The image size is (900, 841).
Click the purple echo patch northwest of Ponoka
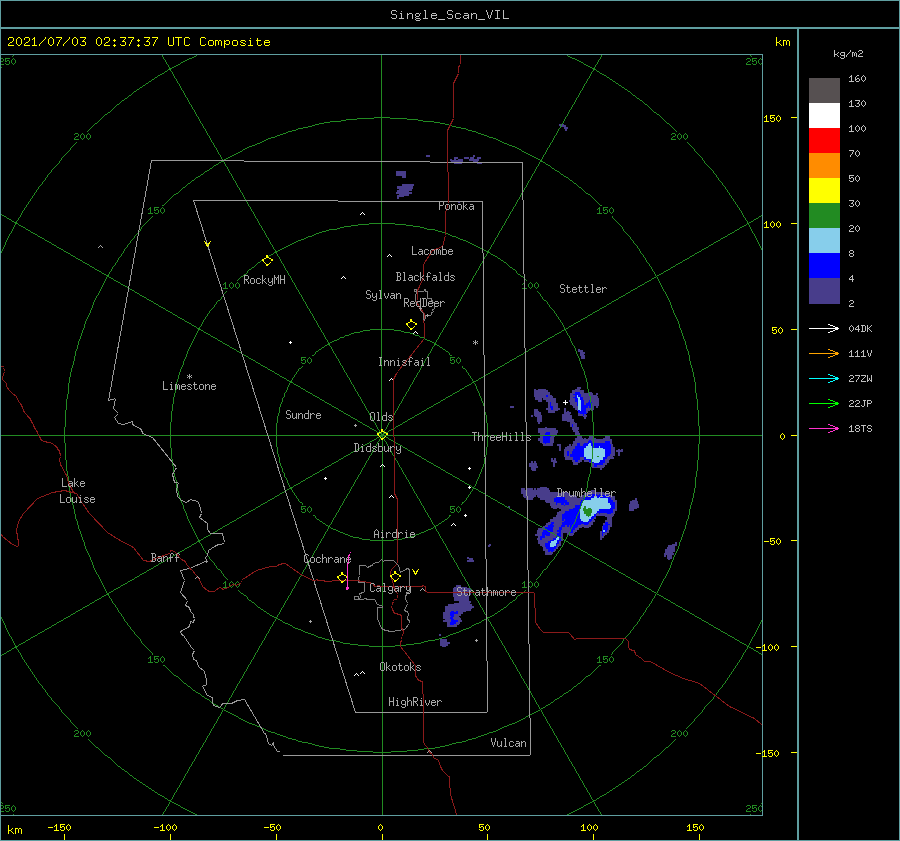pos(405,190)
